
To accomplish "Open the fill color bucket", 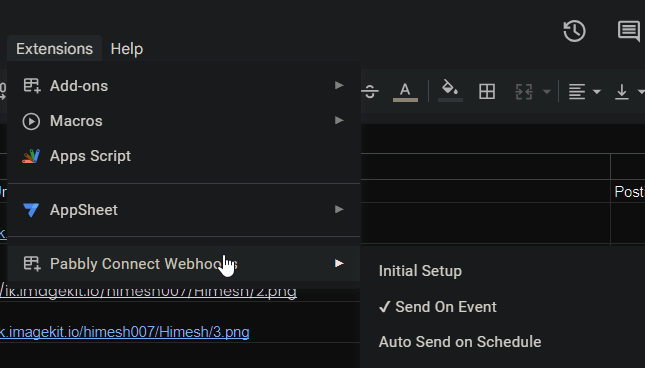I will [450, 91].
